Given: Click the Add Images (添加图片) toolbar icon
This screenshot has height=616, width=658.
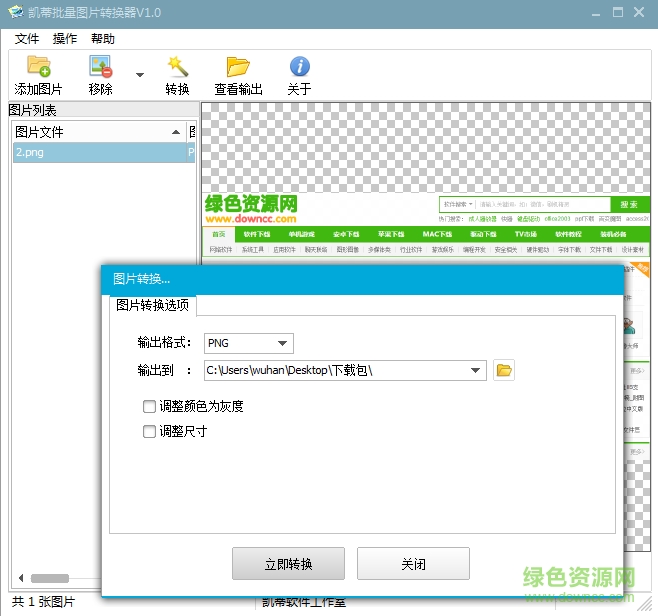Looking at the screenshot, I should (38, 68).
